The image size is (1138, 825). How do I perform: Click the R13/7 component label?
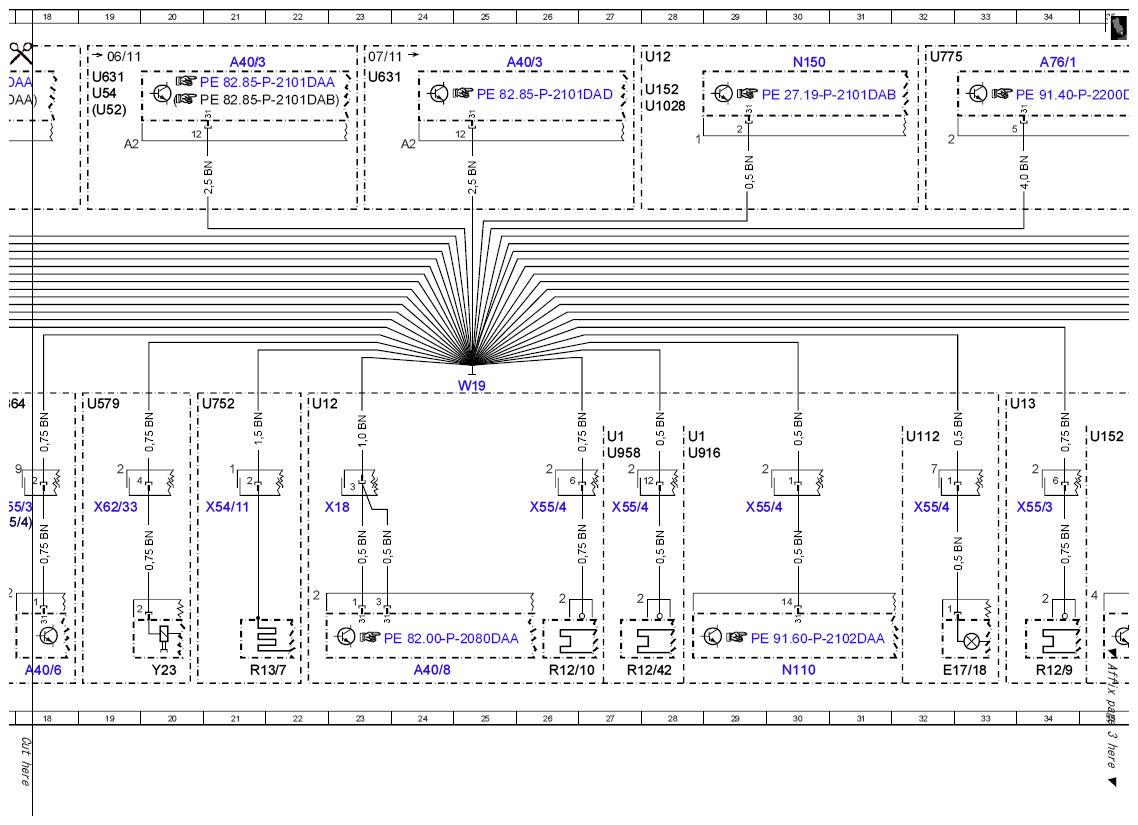(268, 670)
